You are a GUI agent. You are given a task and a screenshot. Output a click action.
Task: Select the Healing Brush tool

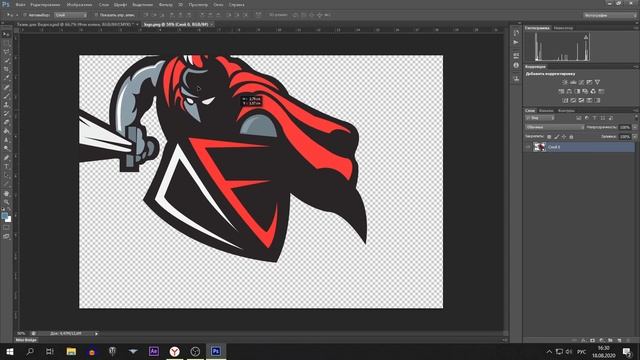point(6,87)
